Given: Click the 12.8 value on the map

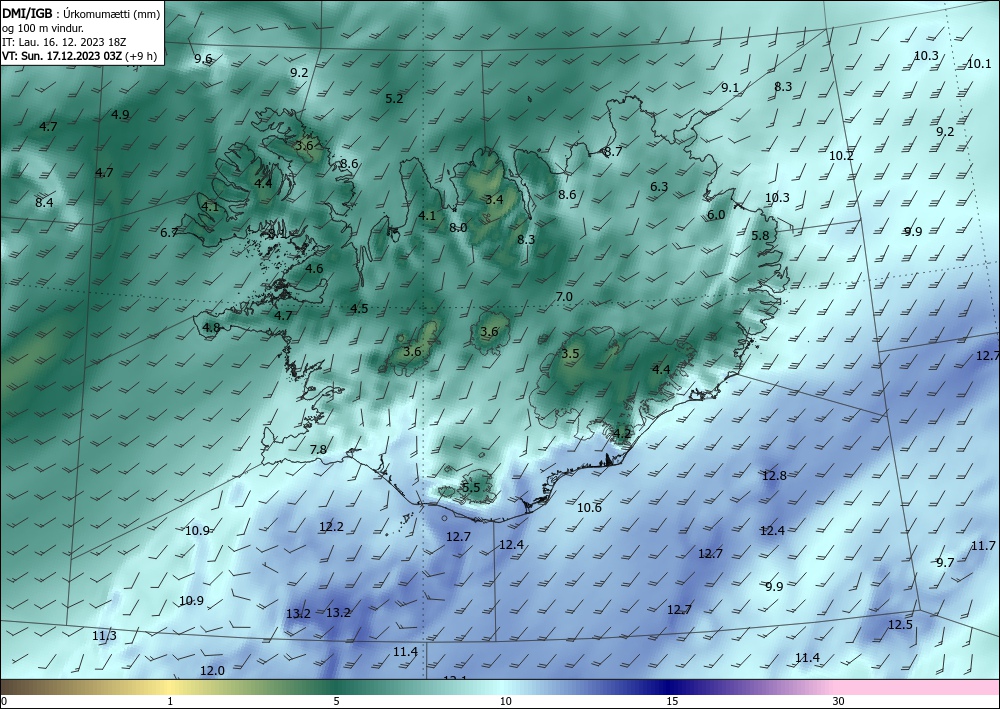Looking at the screenshot, I should (774, 475).
